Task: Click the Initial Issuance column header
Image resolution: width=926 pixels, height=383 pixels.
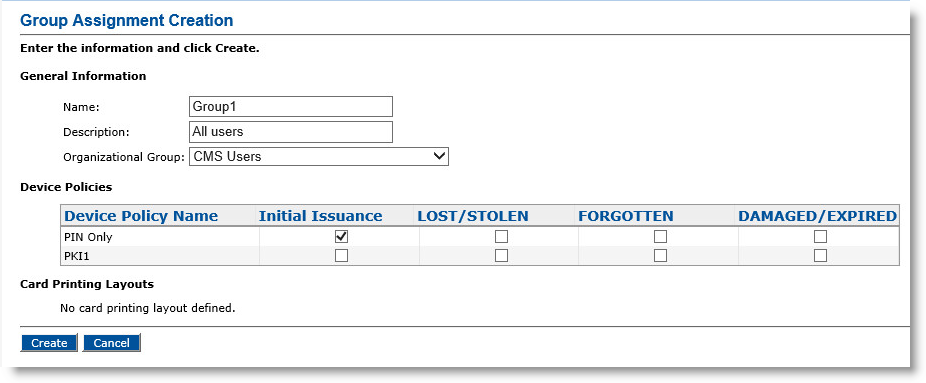Action: 321,216
